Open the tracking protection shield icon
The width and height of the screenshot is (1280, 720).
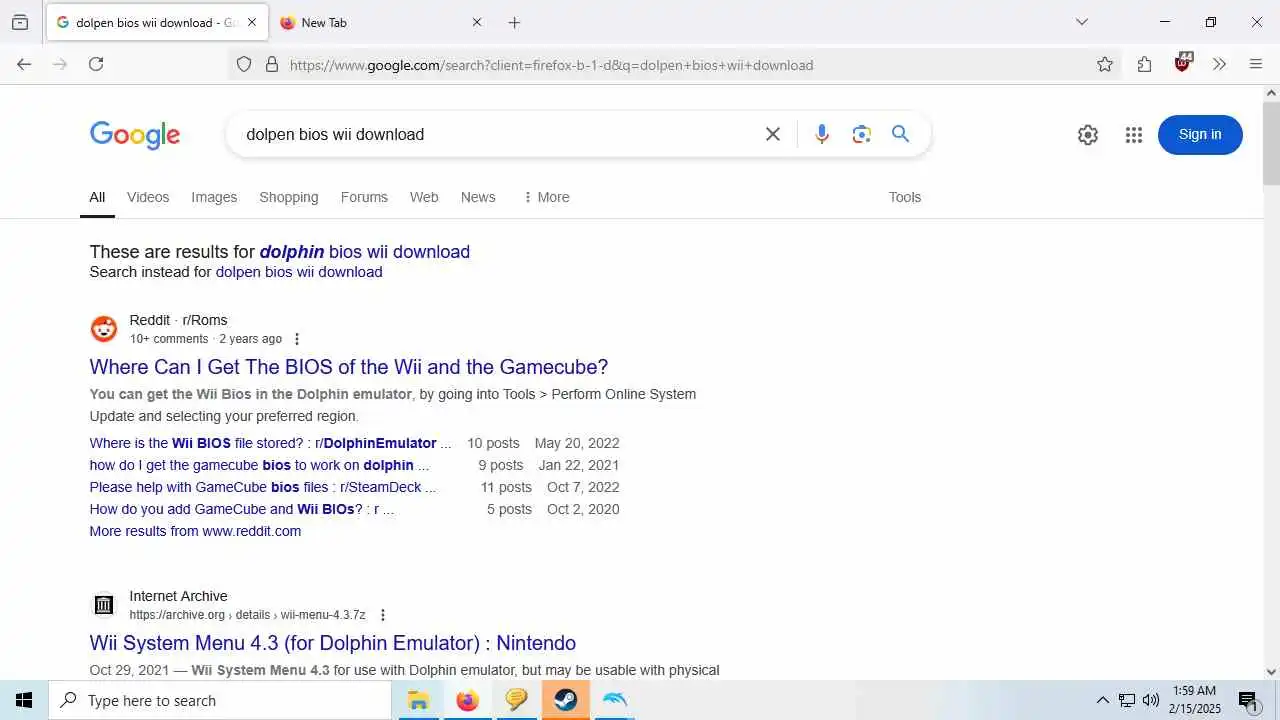(244, 65)
